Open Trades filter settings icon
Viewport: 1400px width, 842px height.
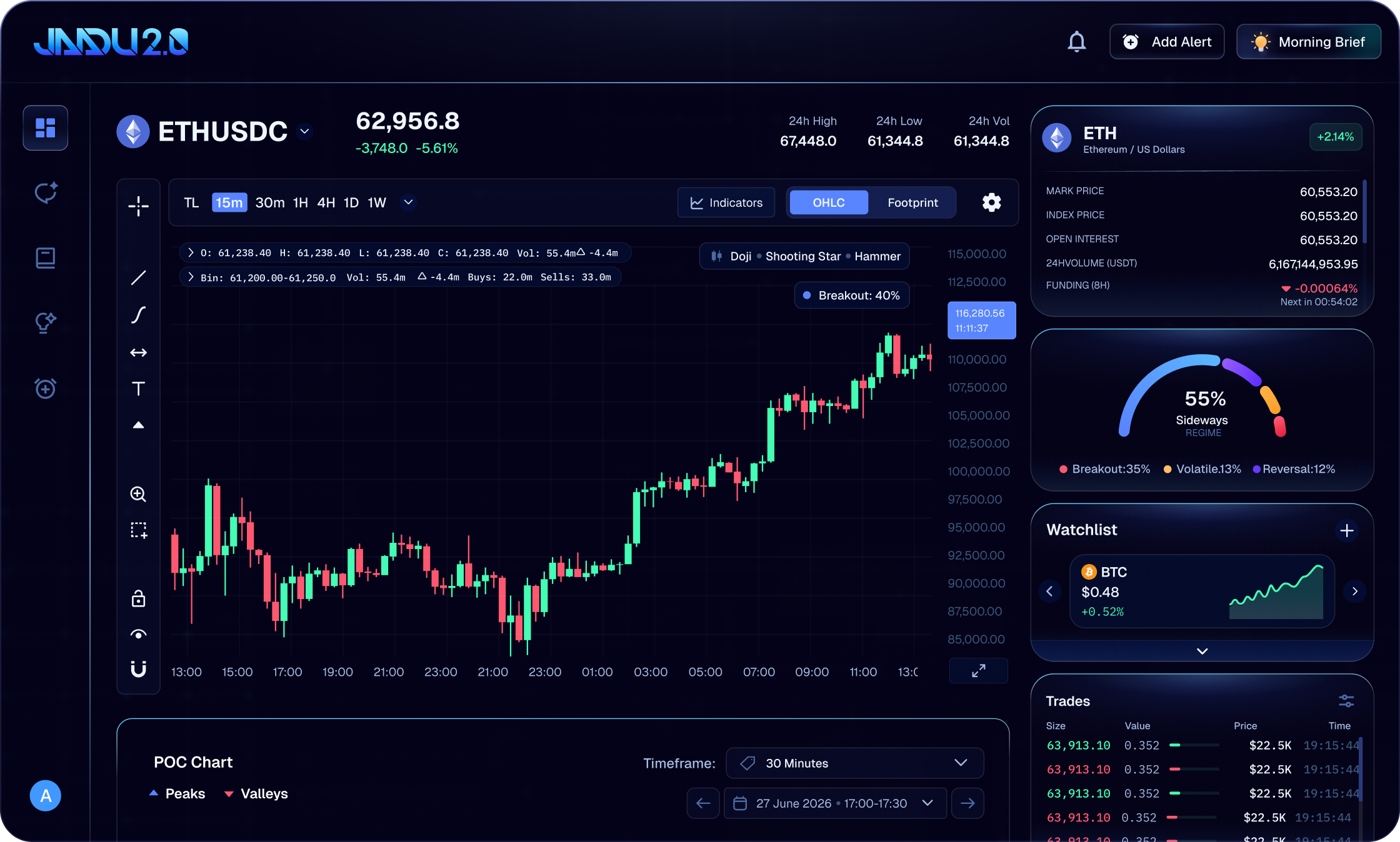[x=1346, y=701]
